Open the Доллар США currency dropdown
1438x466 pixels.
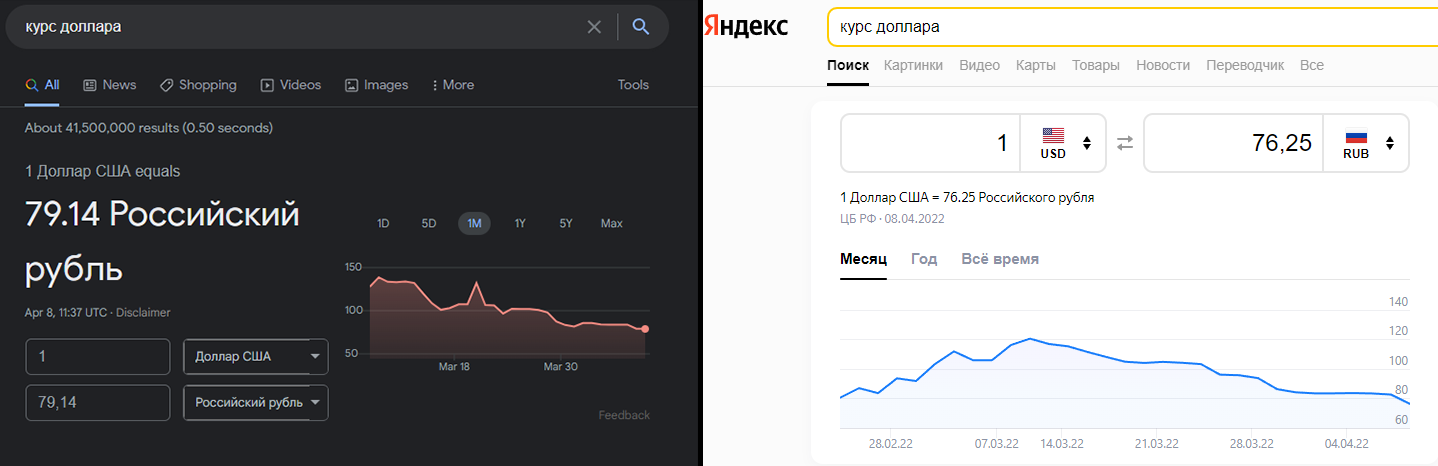(x=256, y=357)
